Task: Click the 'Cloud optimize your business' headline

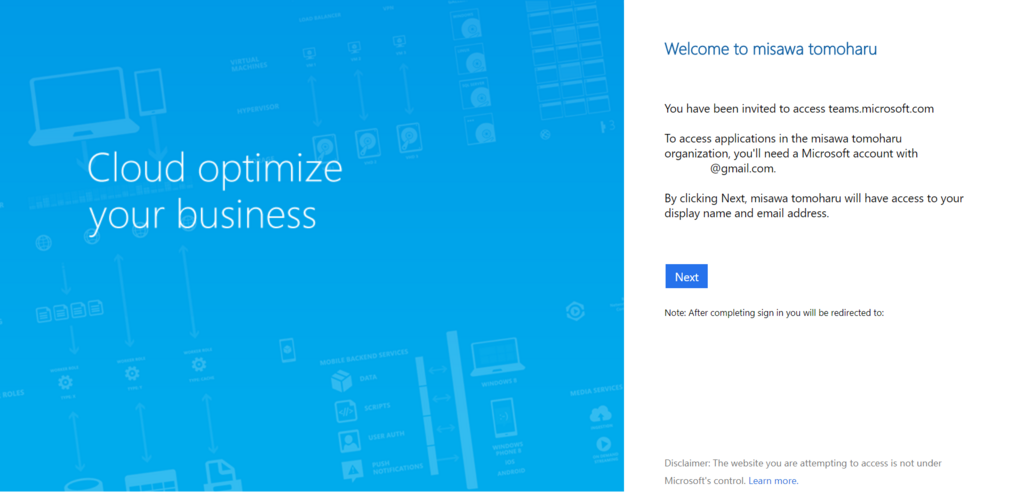Action: (215, 191)
